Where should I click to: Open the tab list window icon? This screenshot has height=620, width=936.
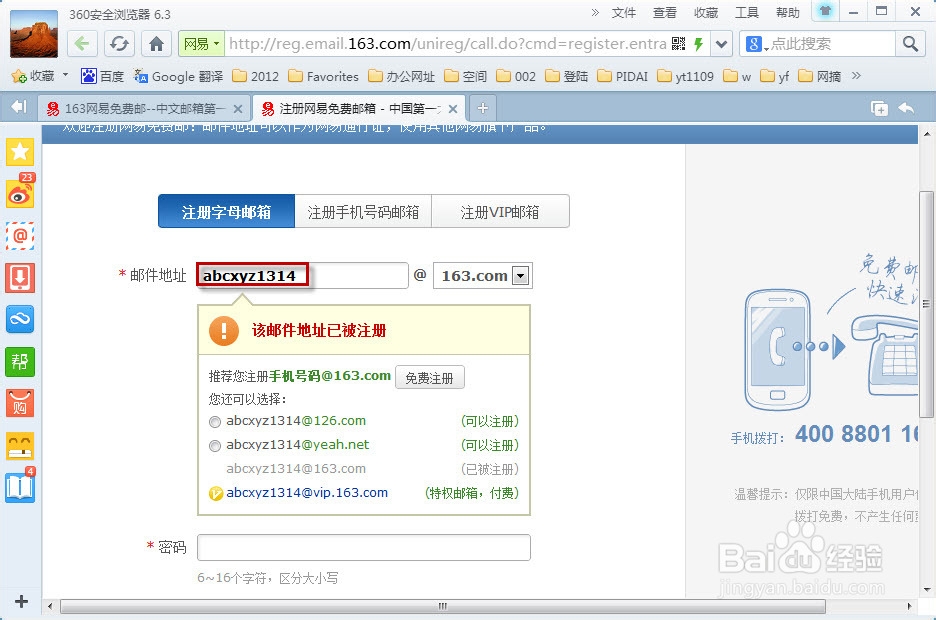click(879, 108)
